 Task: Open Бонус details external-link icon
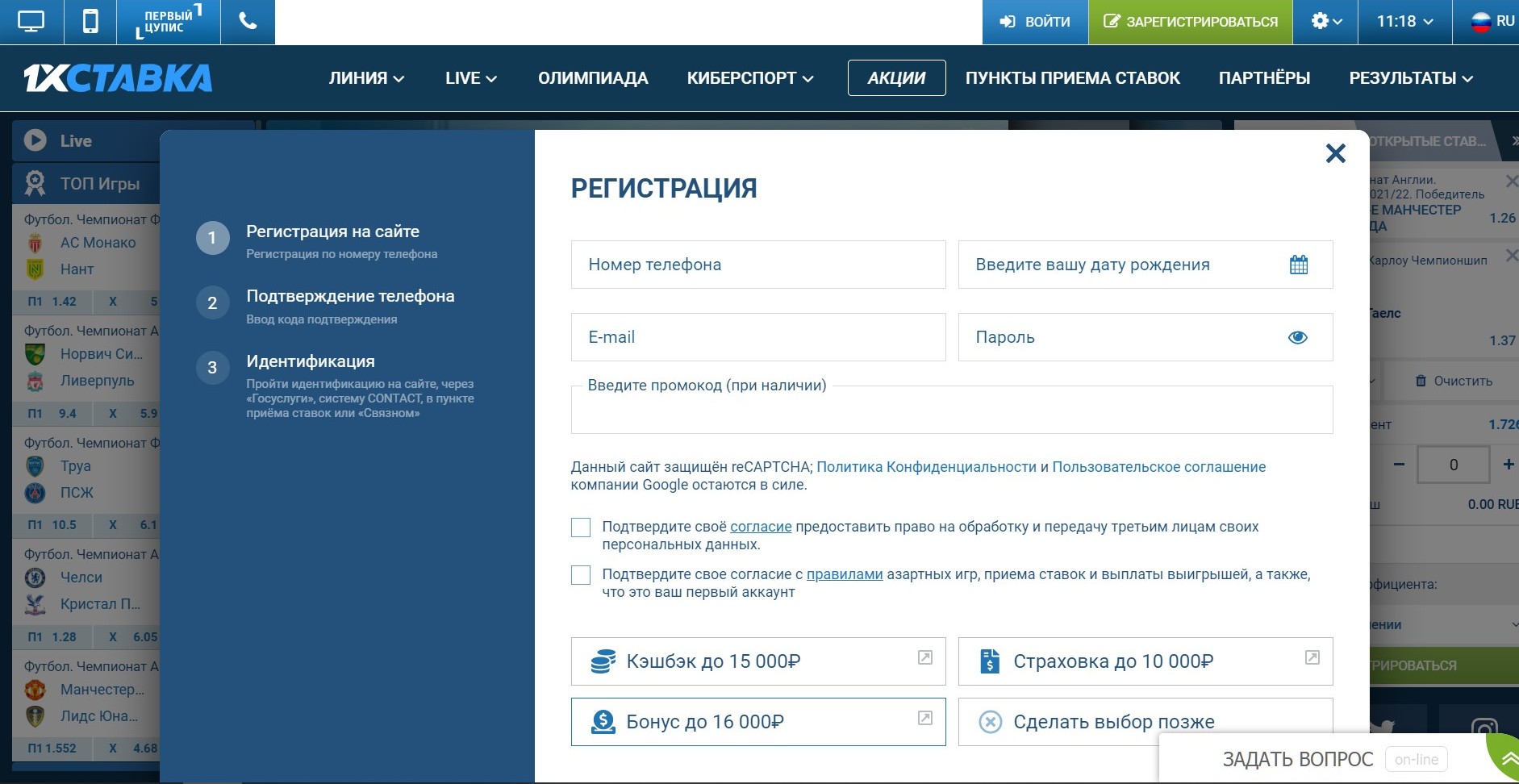click(925, 718)
